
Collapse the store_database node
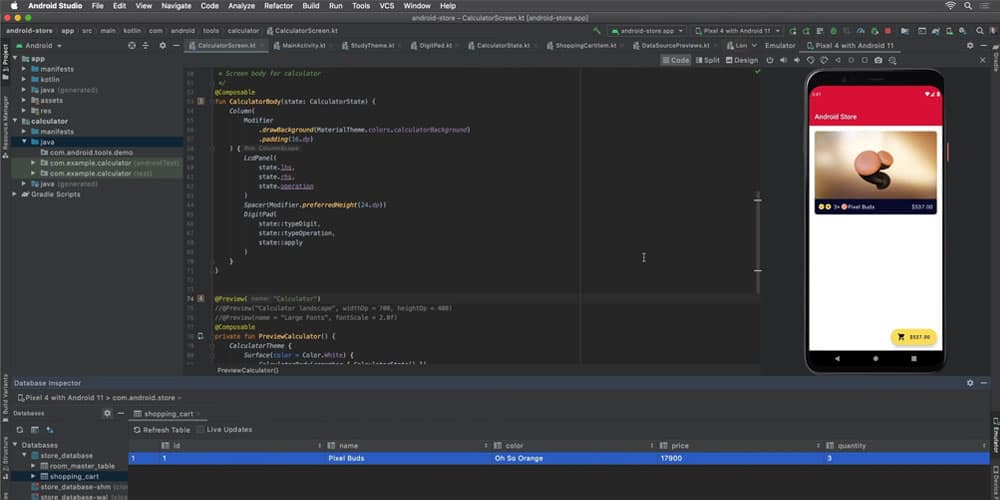24,455
